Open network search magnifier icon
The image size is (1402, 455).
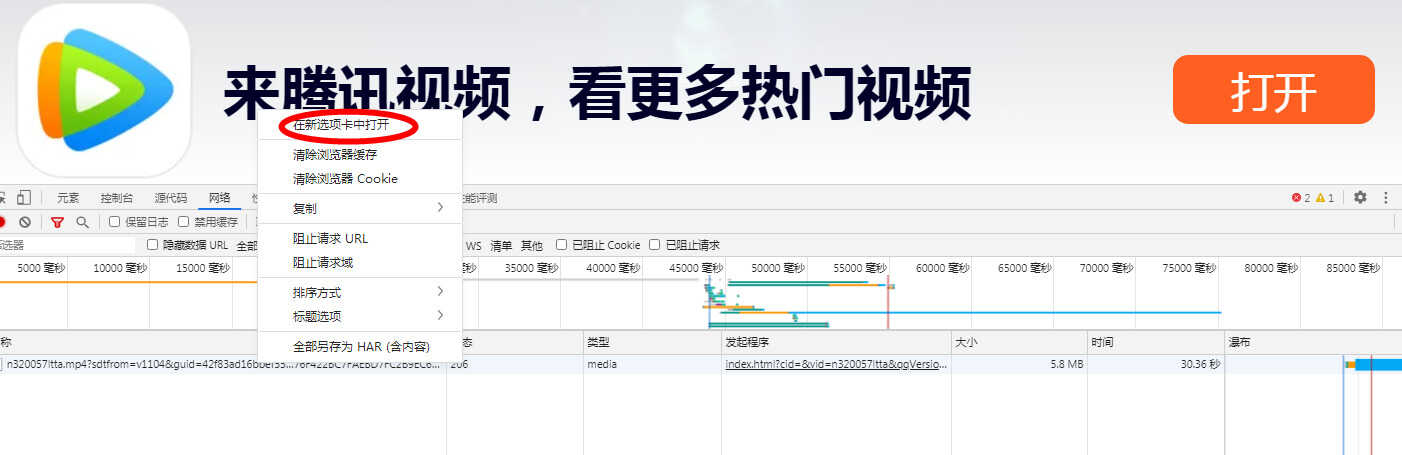[83, 222]
